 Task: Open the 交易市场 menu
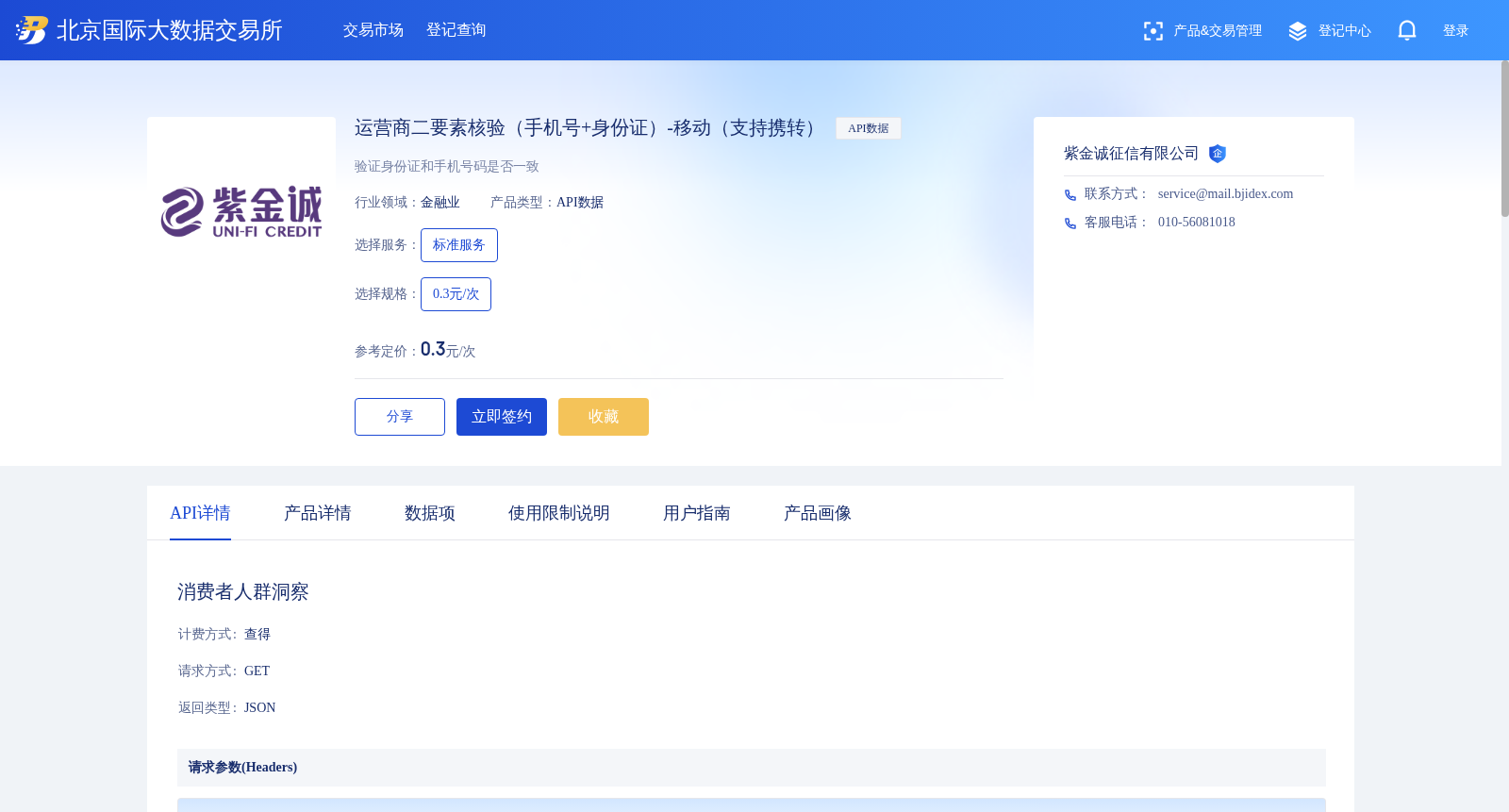pyautogui.click(x=373, y=30)
